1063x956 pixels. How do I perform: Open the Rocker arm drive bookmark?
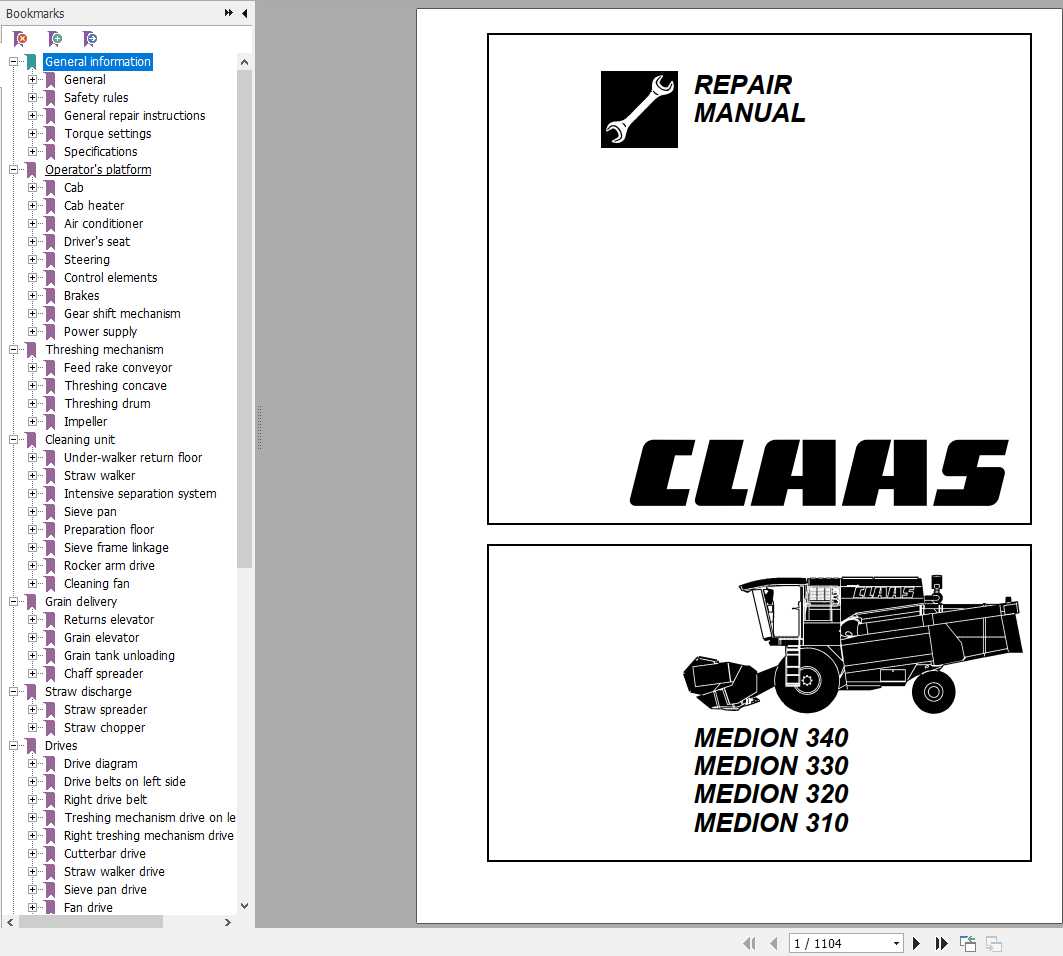tap(109, 565)
